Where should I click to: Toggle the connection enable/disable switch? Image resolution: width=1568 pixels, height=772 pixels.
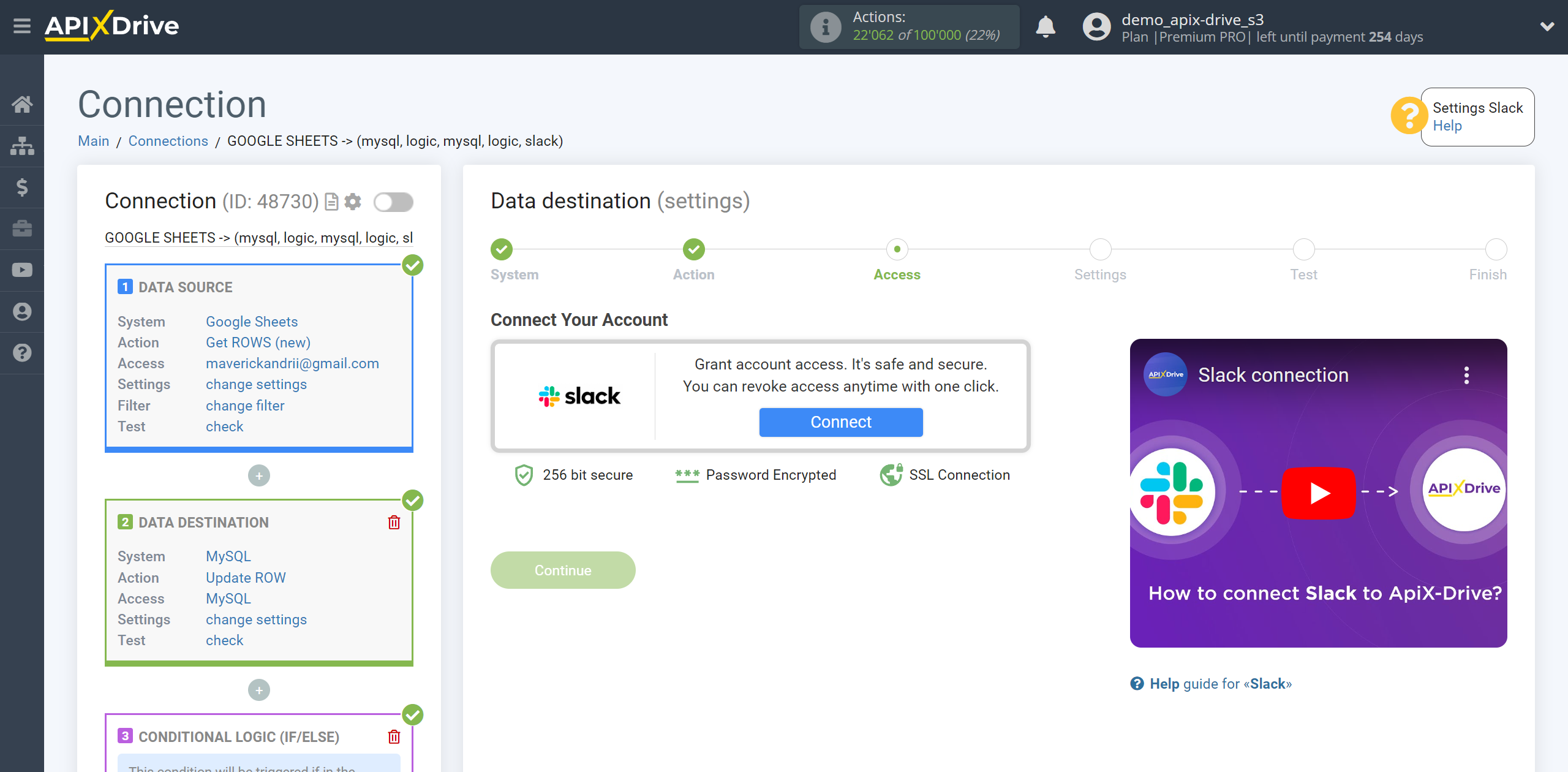tap(394, 201)
